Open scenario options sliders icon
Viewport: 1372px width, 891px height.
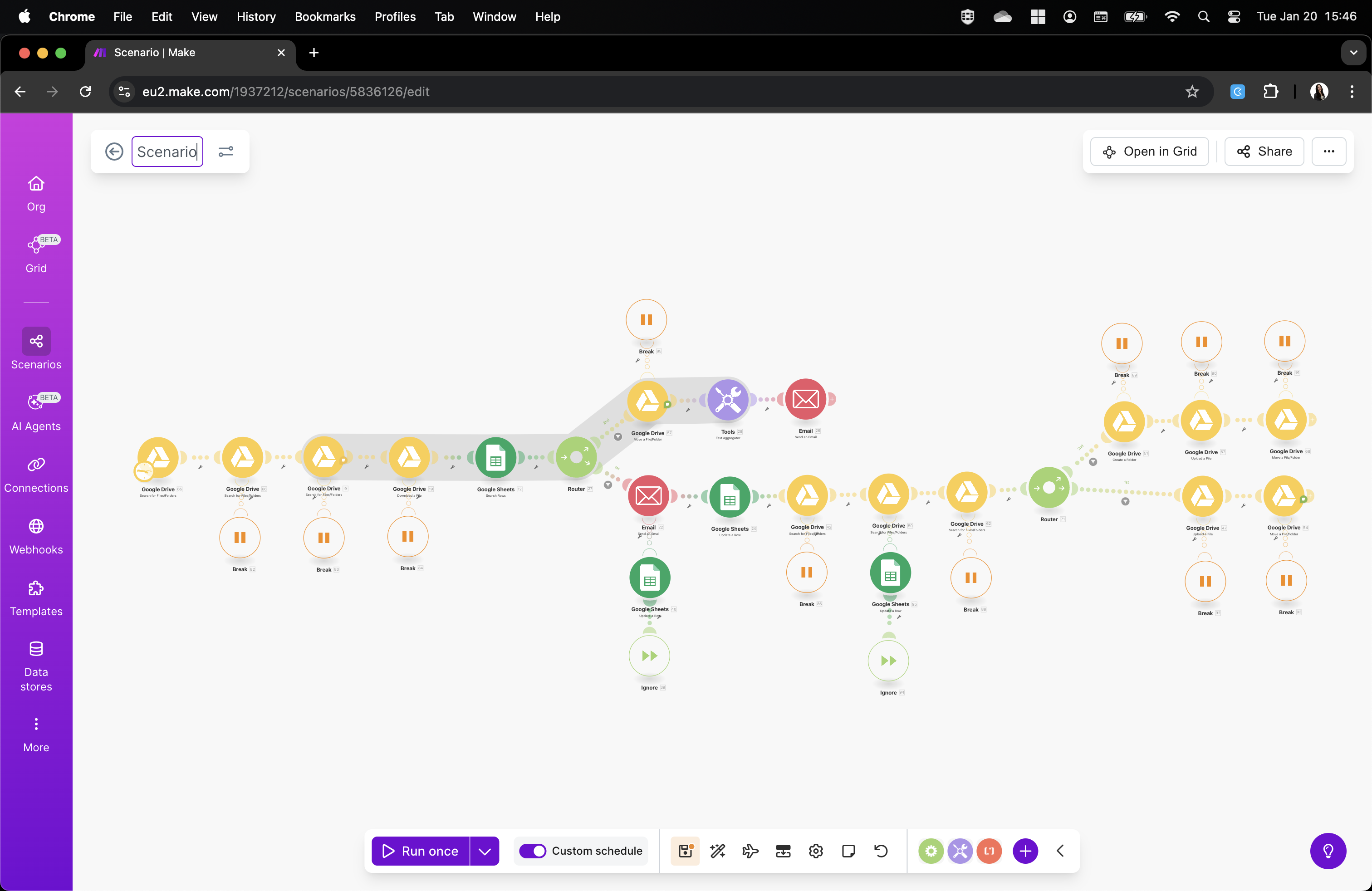(x=226, y=152)
